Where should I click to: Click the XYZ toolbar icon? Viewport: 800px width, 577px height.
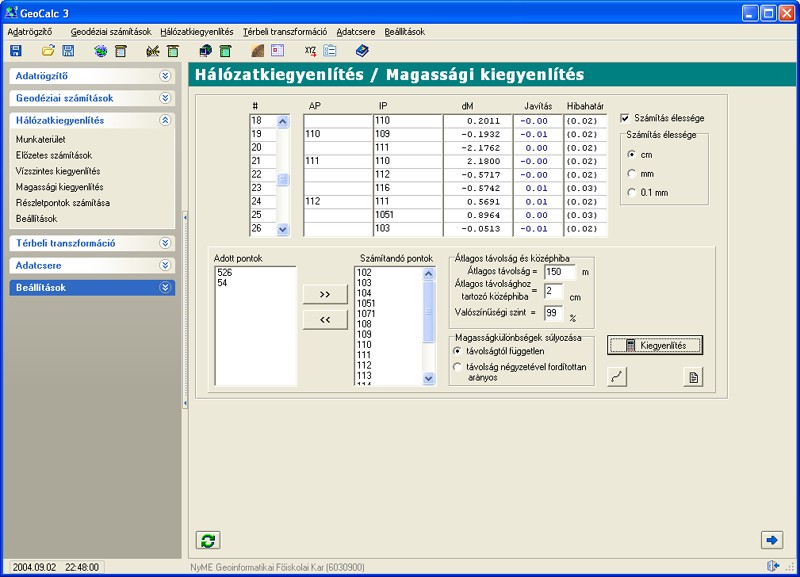[310, 51]
